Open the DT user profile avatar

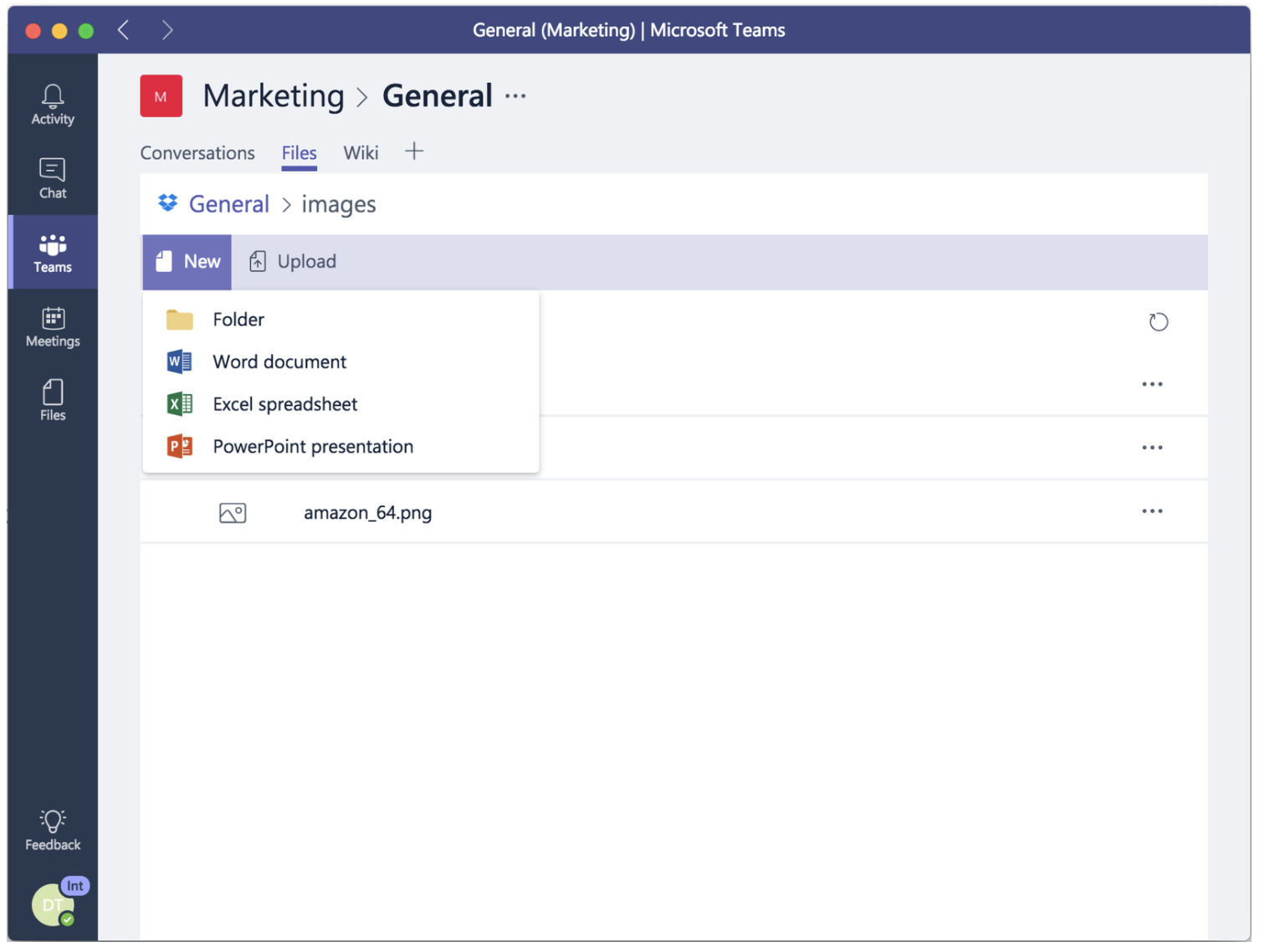point(53,904)
